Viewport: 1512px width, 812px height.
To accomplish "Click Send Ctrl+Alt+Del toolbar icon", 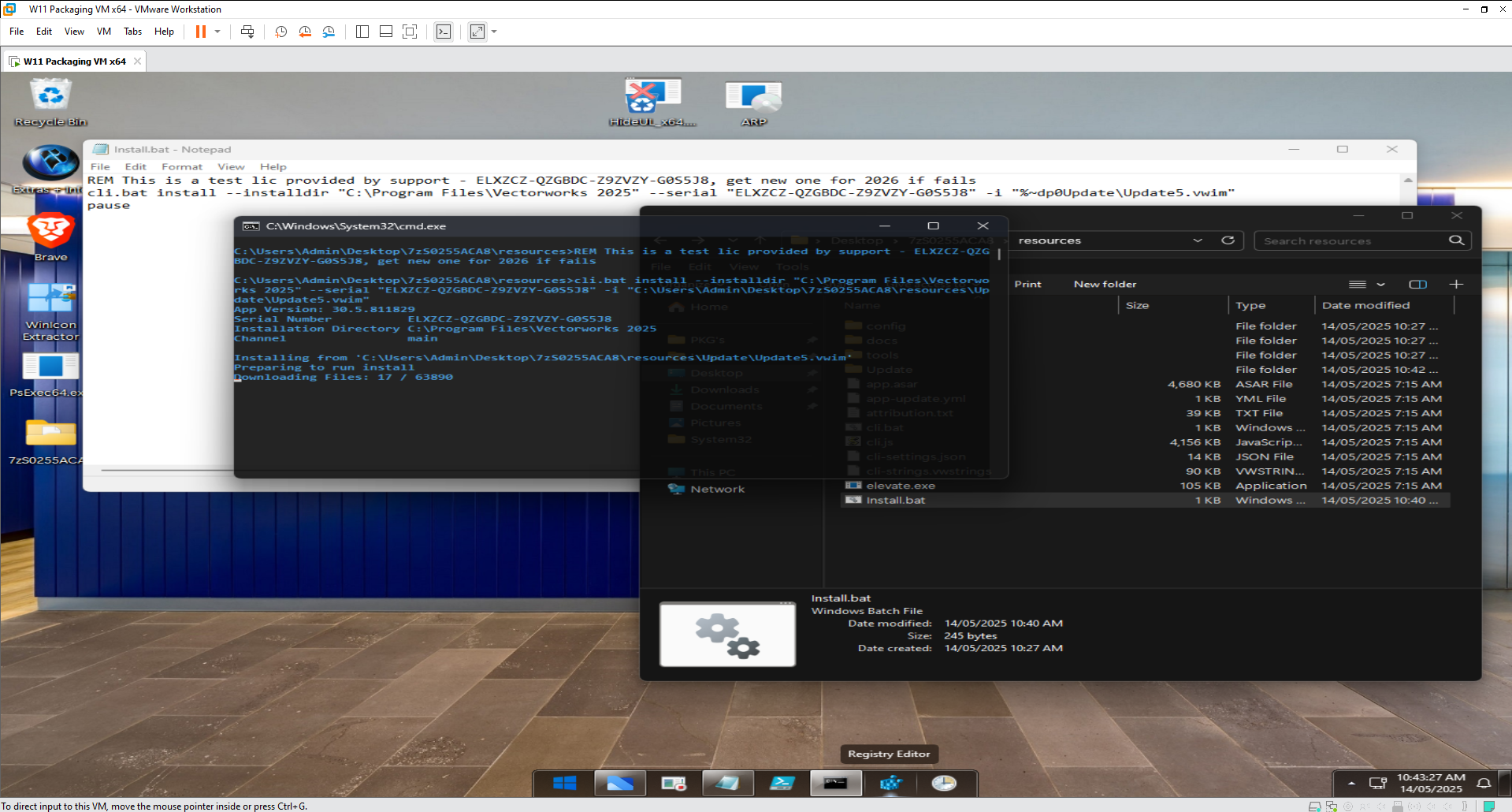I will pyautogui.click(x=247, y=32).
